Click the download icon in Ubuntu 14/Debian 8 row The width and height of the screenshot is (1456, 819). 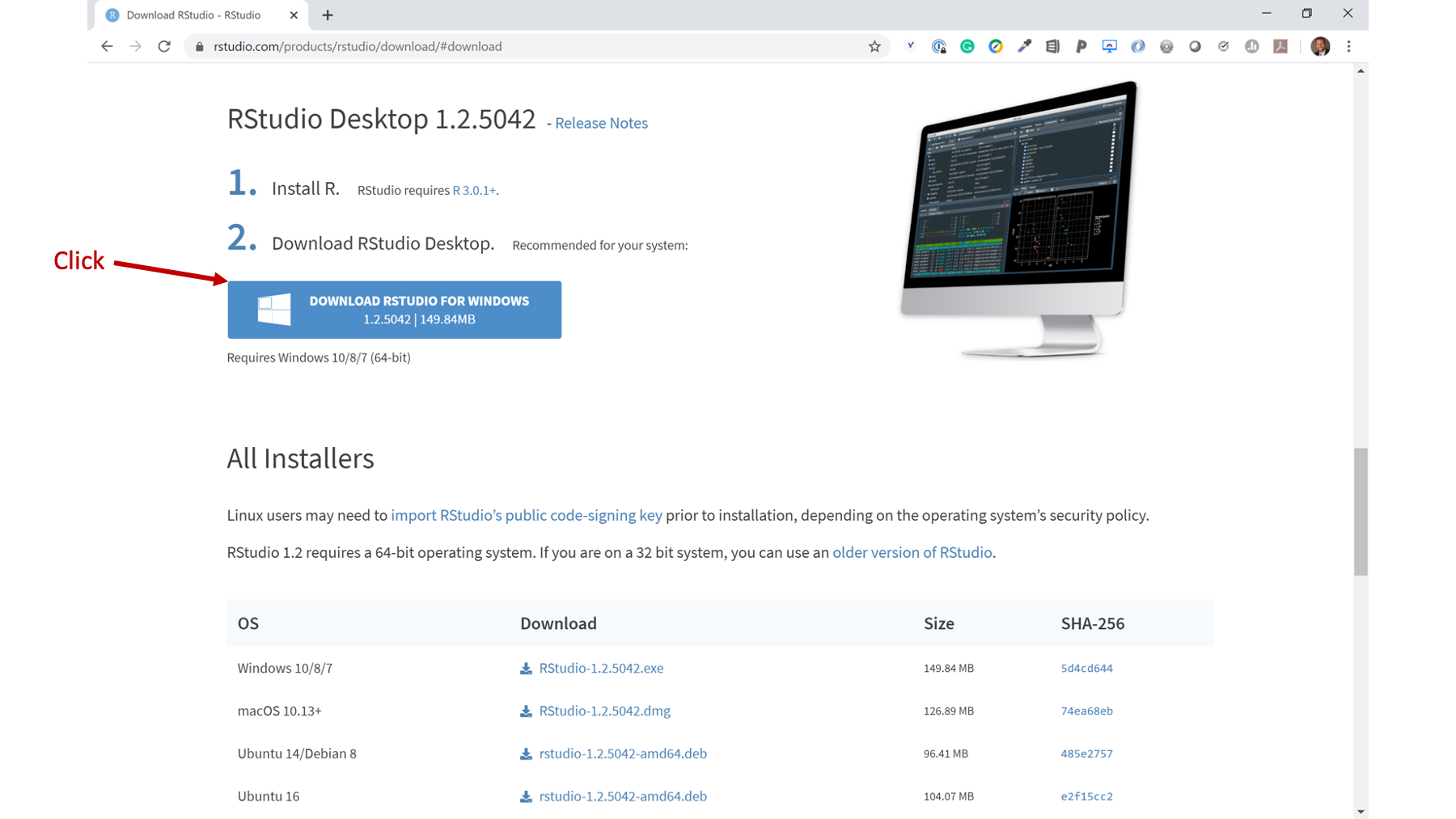click(526, 754)
